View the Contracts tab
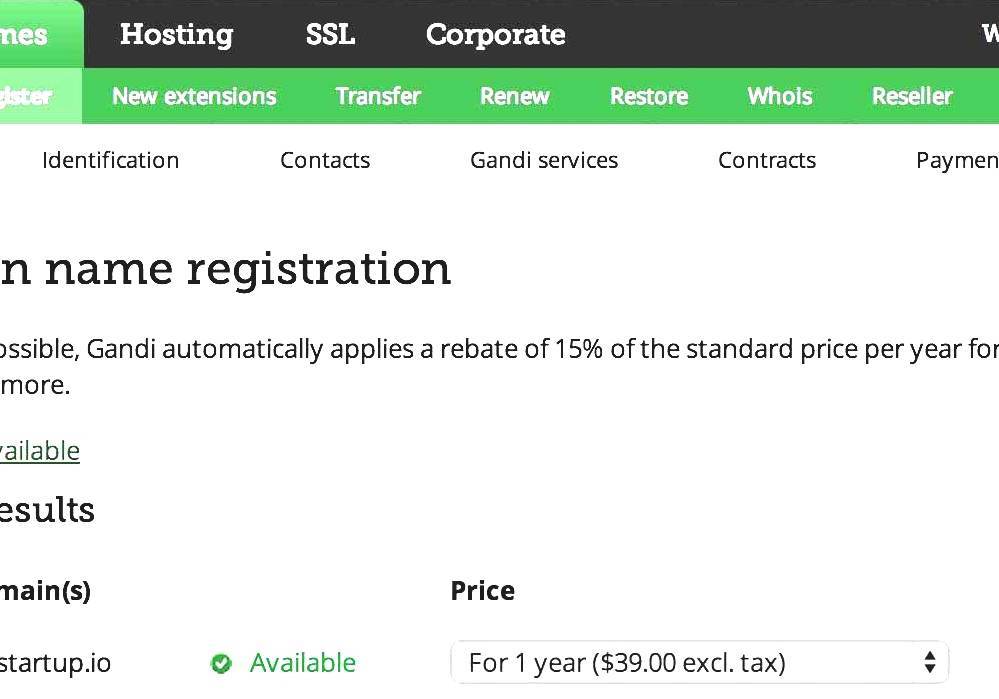 [x=767, y=160]
